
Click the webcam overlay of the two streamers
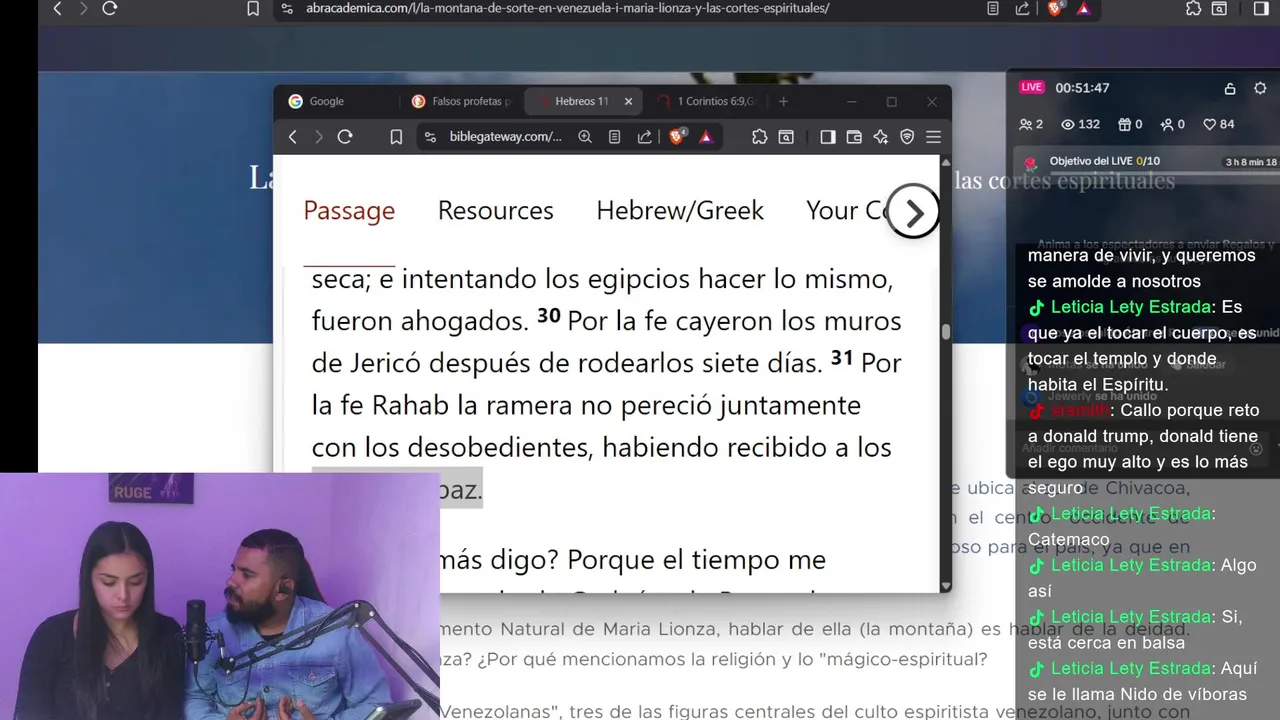coord(220,596)
